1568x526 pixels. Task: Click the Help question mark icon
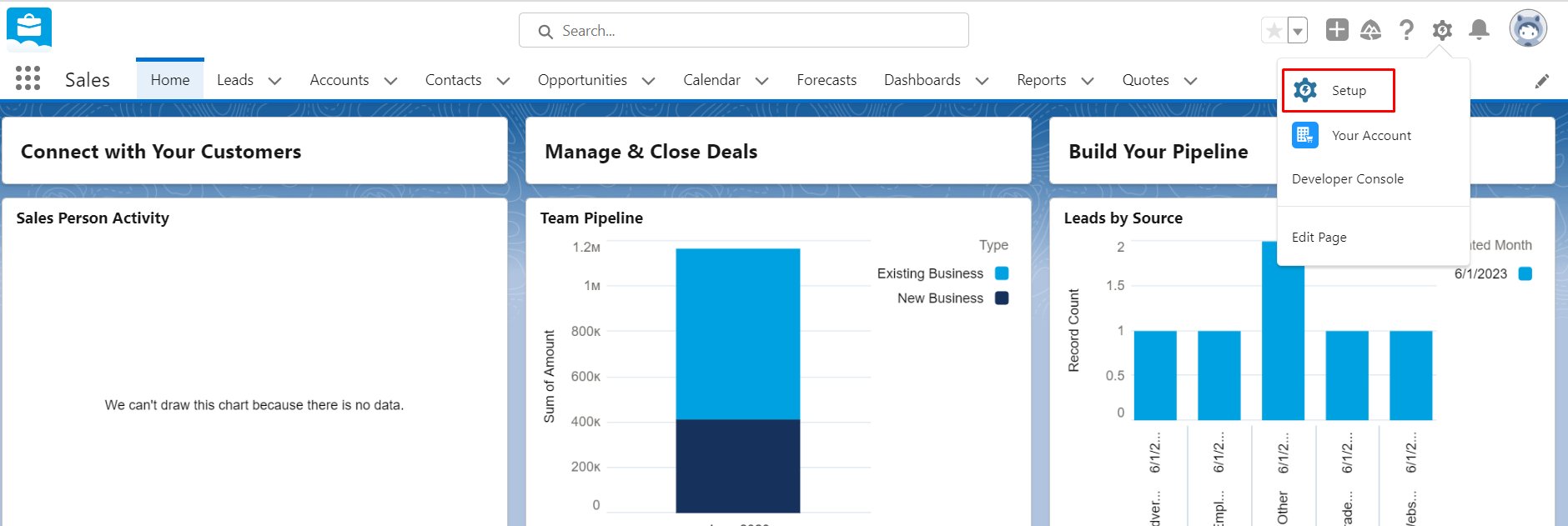(1406, 30)
